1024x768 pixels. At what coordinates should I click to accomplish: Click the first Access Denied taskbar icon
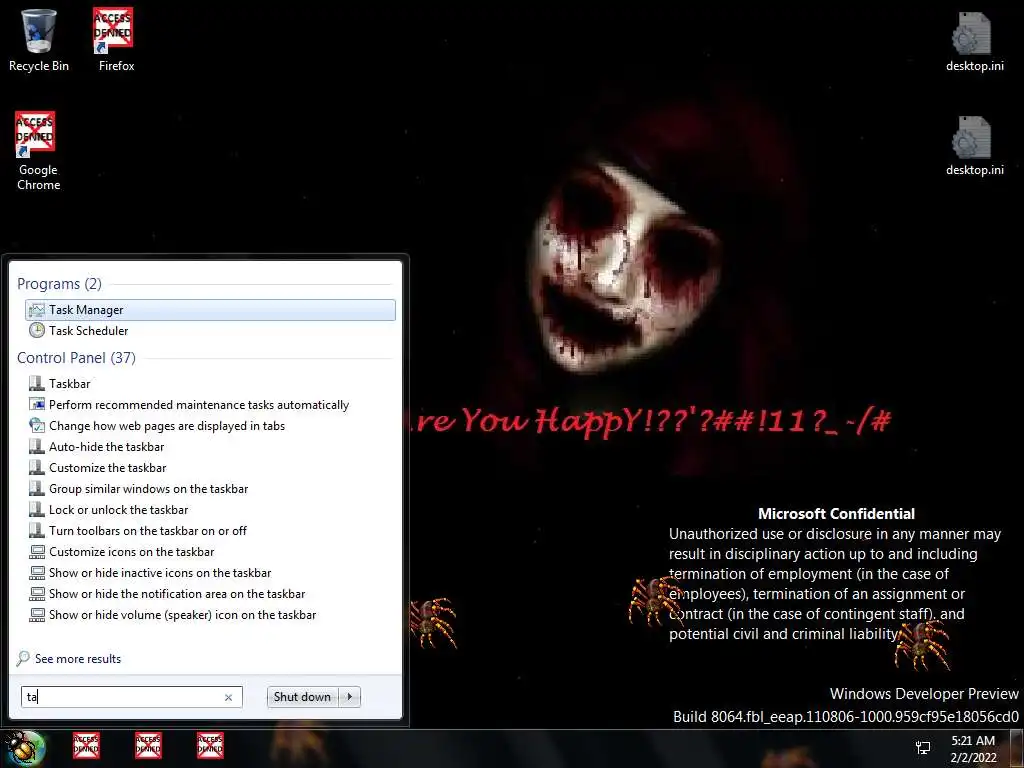pyautogui.click(x=86, y=746)
